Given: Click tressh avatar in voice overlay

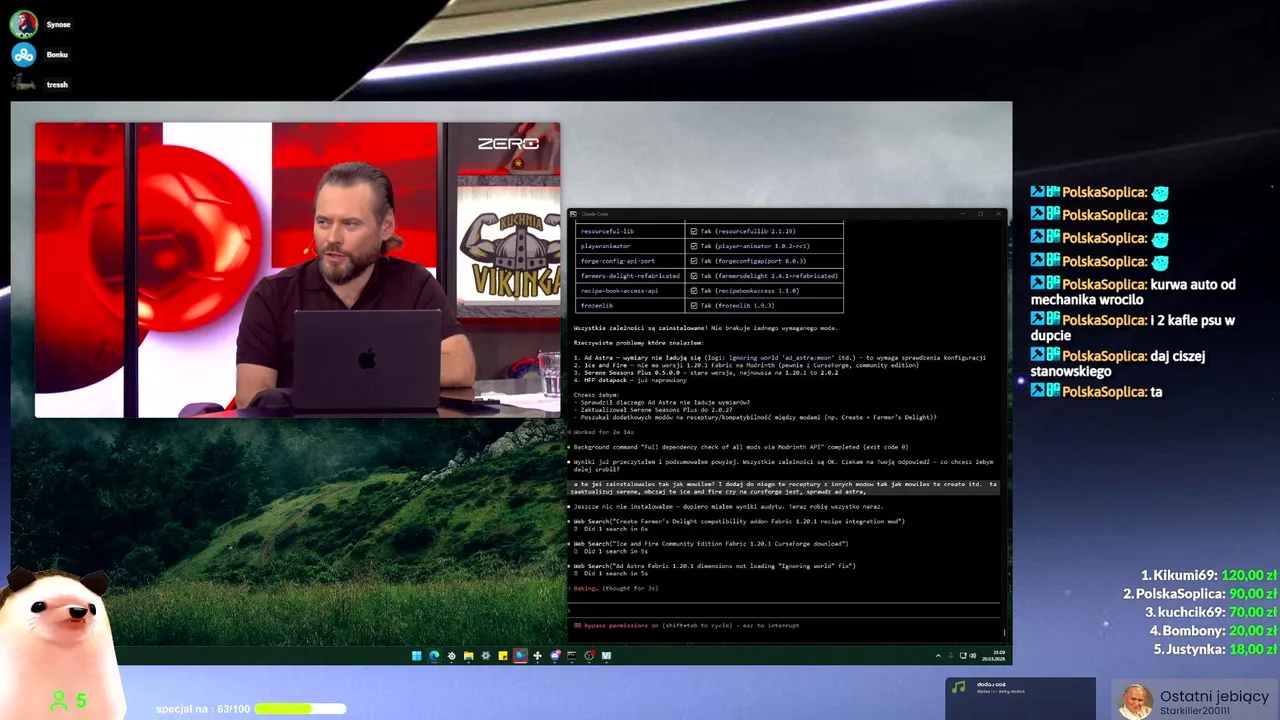Looking at the screenshot, I should tap(23, 84).
